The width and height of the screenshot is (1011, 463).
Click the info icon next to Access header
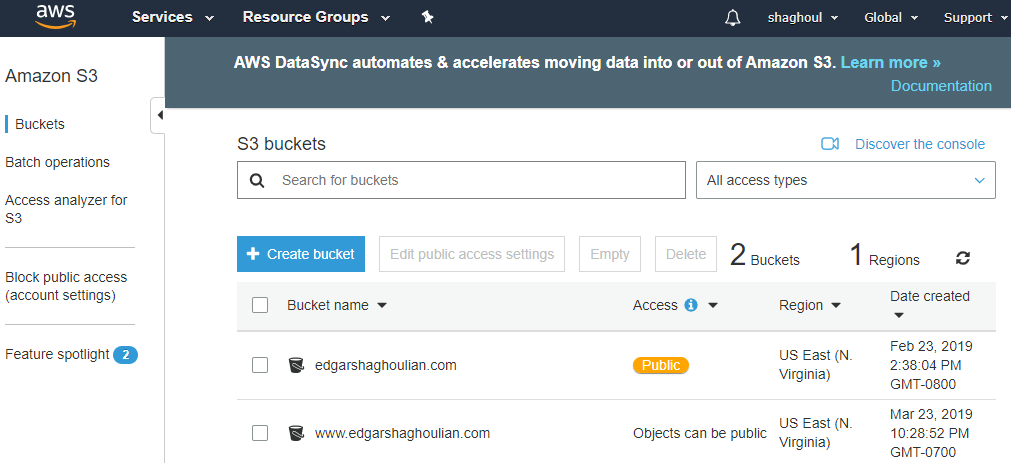pyautogui.click(x=691, y=305)
